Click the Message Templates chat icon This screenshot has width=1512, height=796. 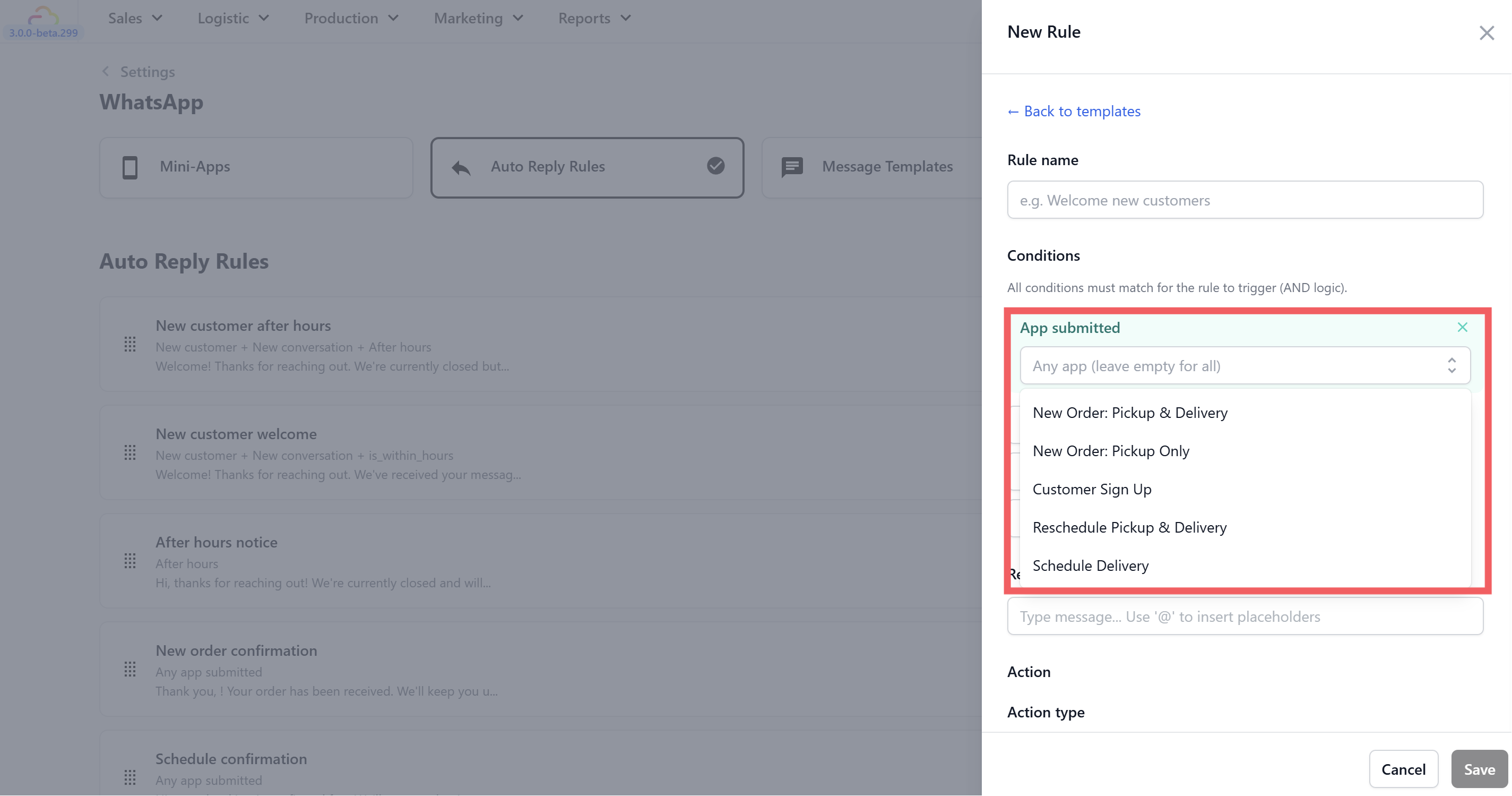[792, 167]
